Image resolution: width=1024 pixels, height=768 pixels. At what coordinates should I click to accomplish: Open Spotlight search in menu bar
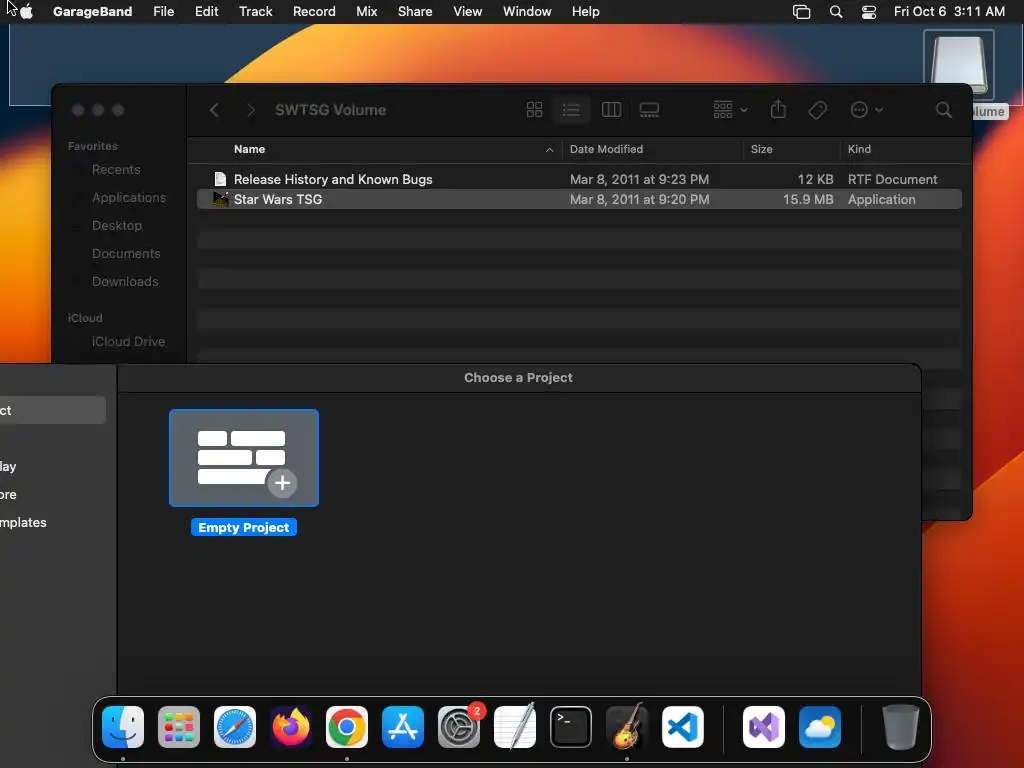tap(836, 12)
